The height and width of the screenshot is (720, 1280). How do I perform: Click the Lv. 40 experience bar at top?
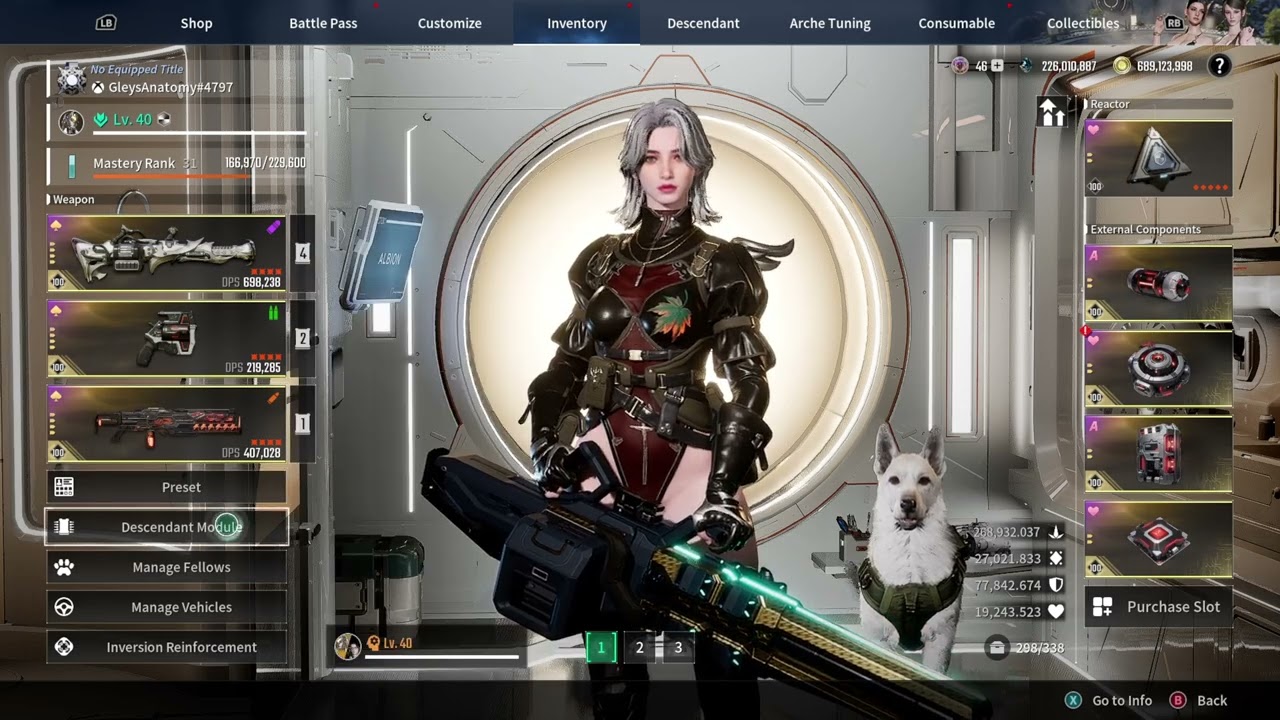(199, 132)
